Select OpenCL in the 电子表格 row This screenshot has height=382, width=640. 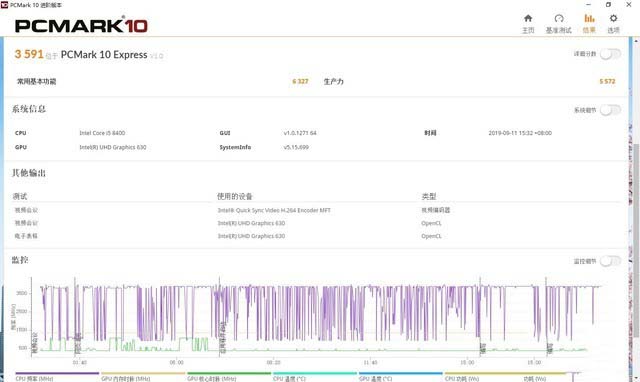pos(431,236)
